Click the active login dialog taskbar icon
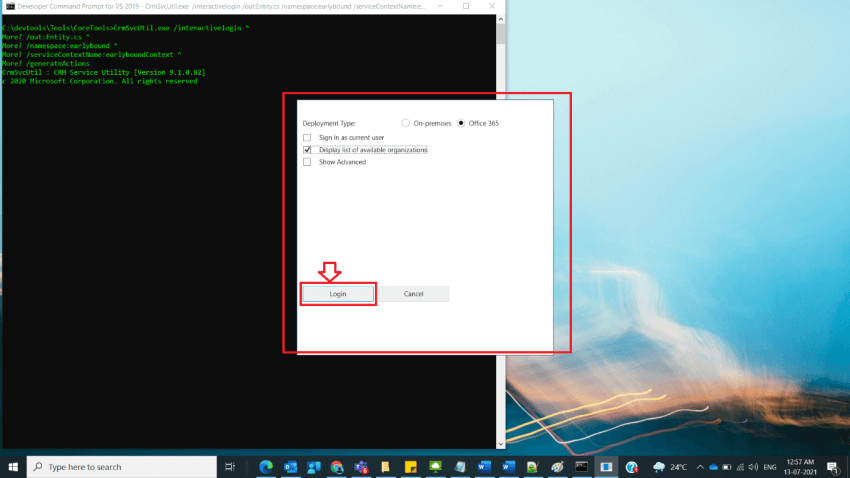Screen dimensions: 850x478 click(606, 467)
